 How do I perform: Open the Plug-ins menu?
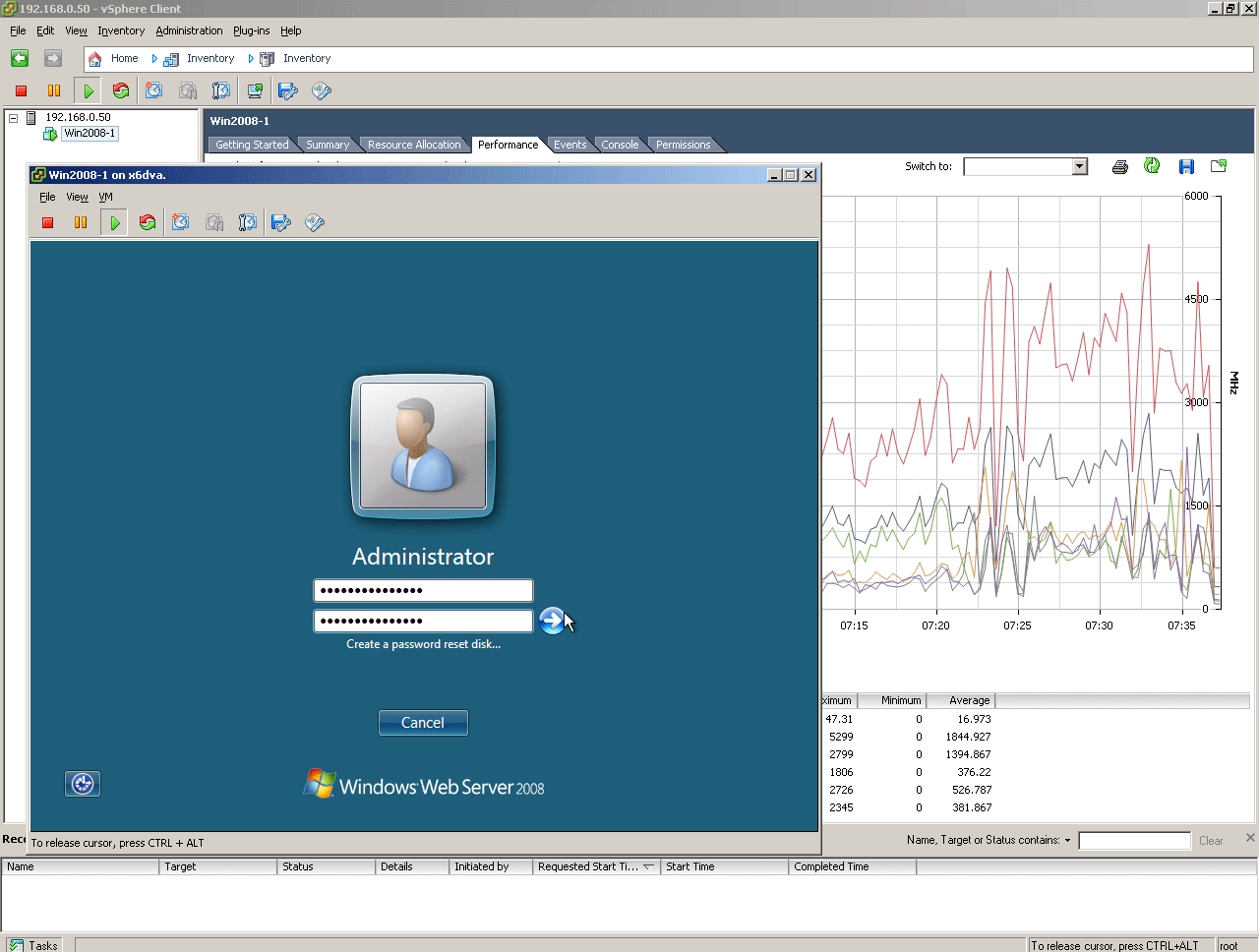point(251,30)
